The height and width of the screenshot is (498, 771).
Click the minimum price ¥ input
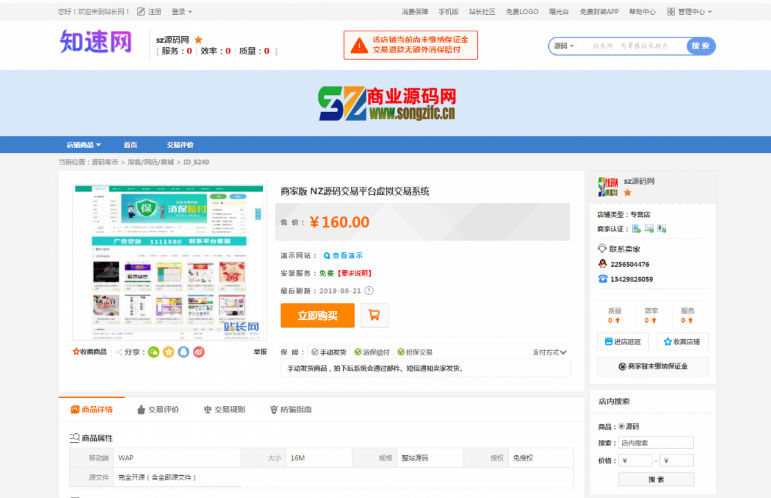coord(635,461)
